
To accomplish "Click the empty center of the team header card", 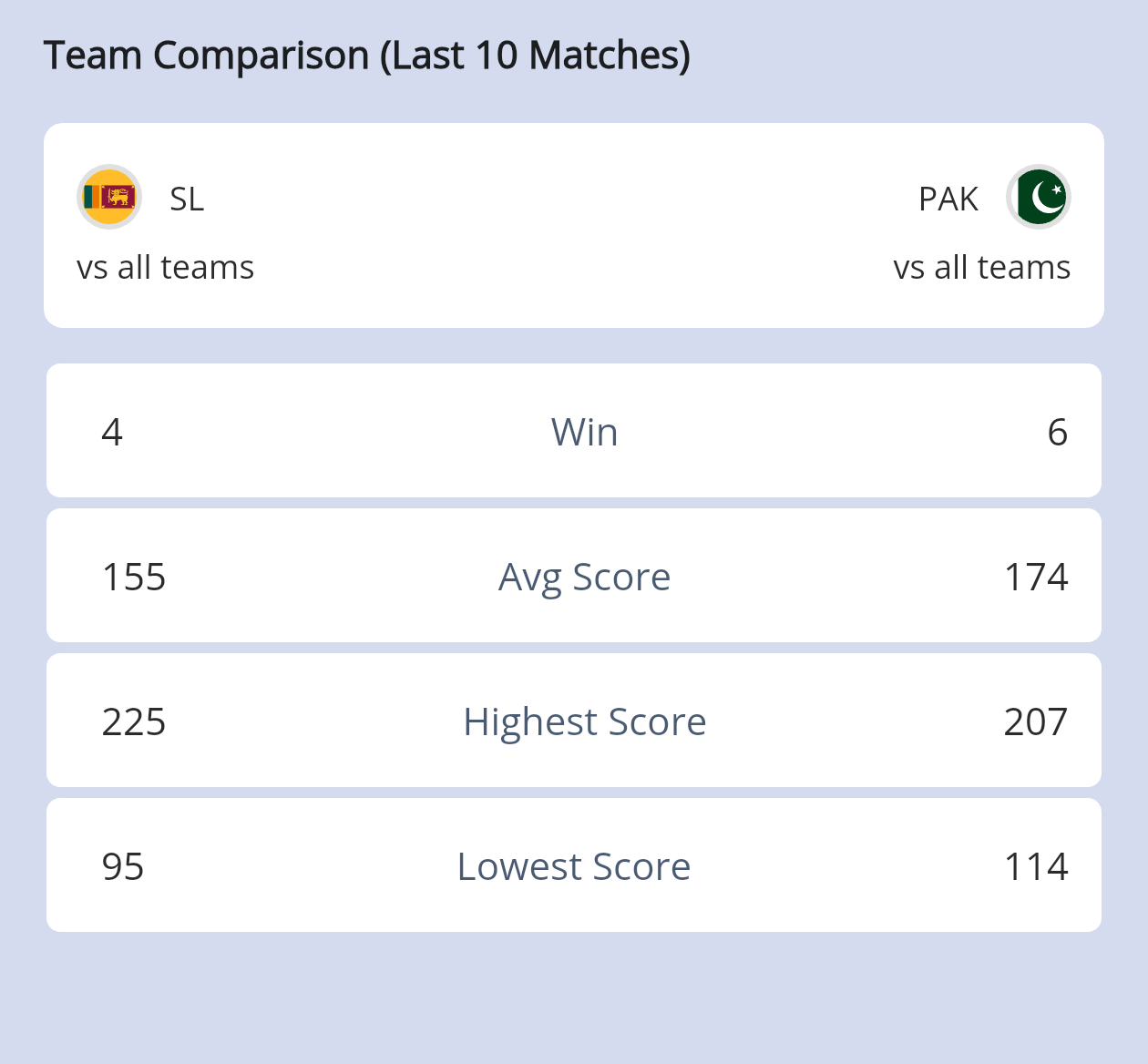I will click(x=574, y=226).
